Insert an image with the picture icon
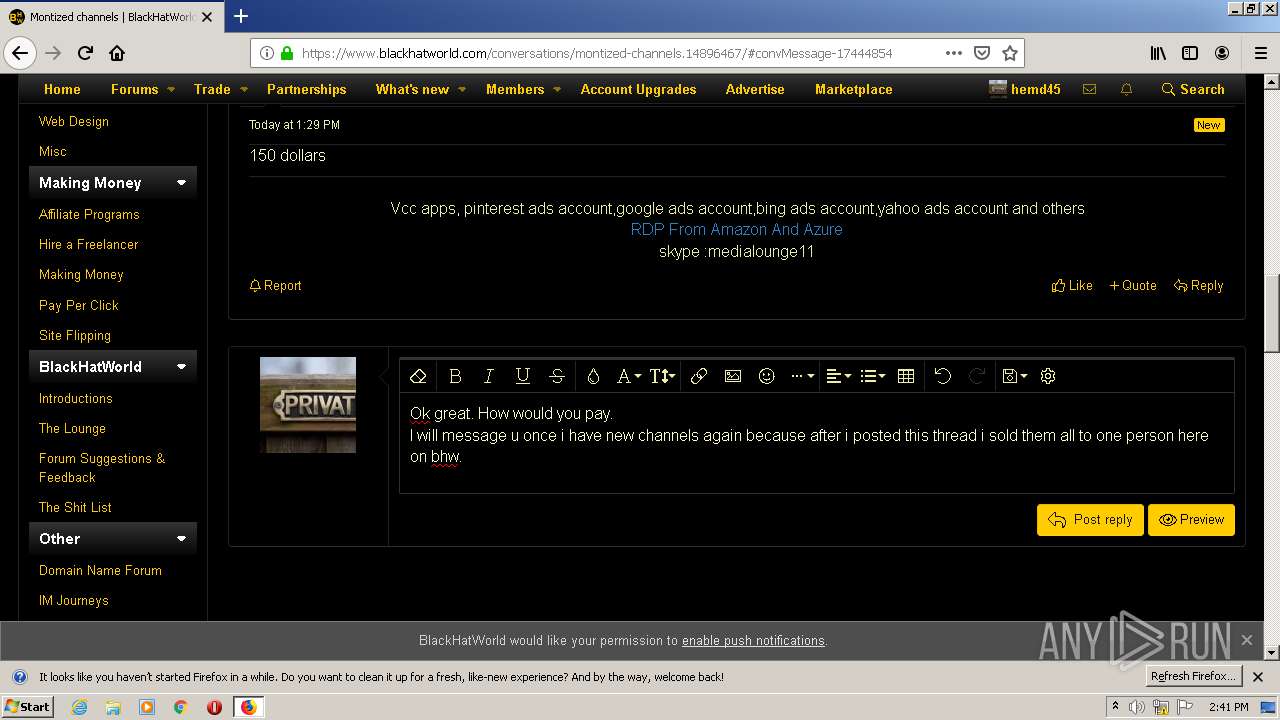The height and width of the screenshot is (720, 1280). click(x=733, y=376)
